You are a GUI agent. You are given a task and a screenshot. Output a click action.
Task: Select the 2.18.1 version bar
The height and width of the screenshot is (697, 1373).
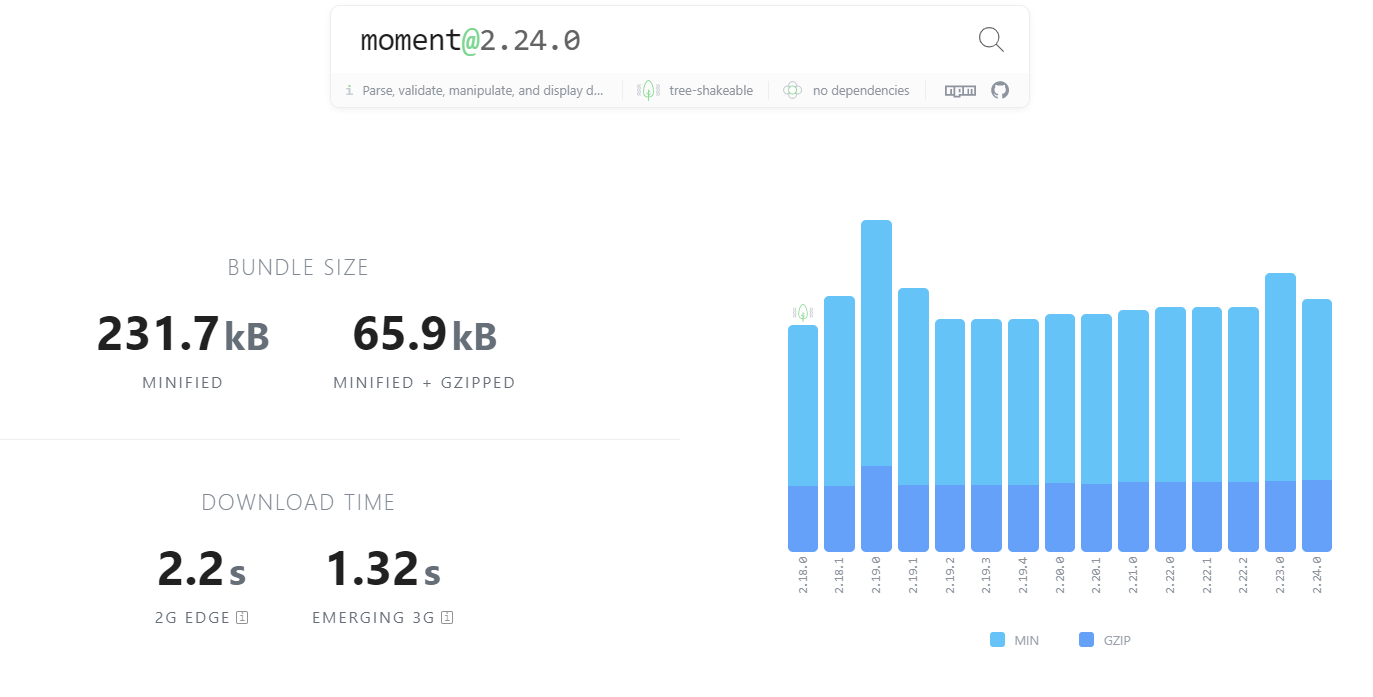click(839, 424)
